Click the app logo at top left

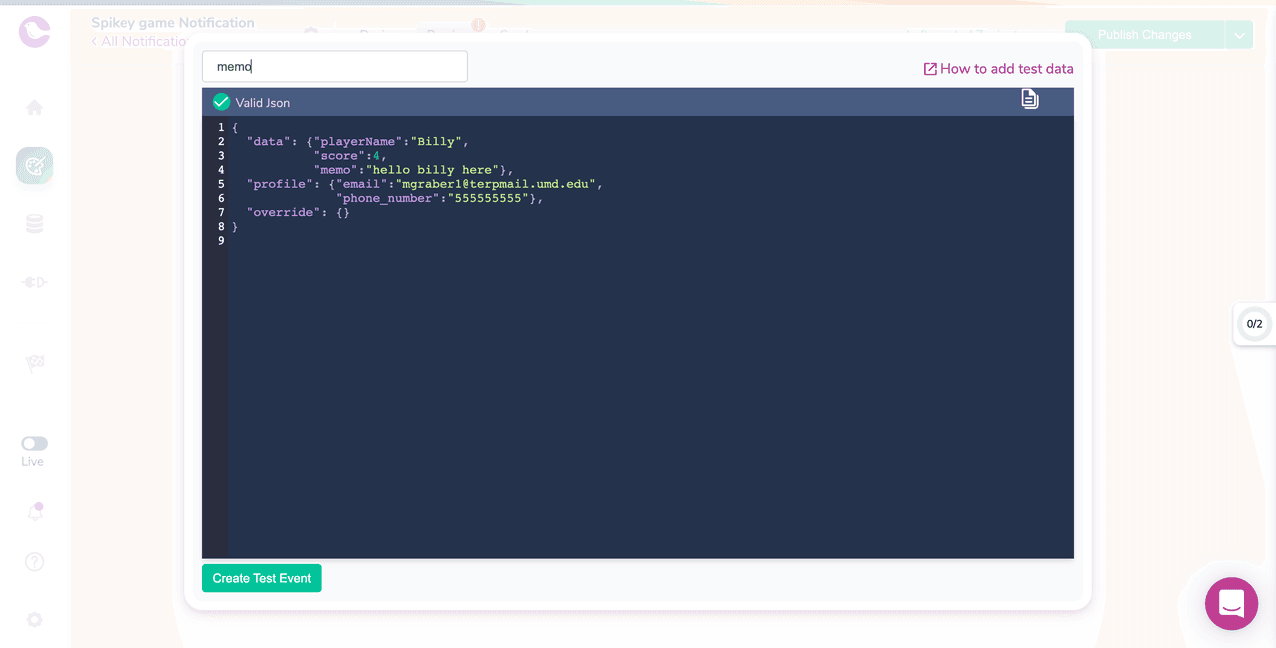tap(34, 32)
